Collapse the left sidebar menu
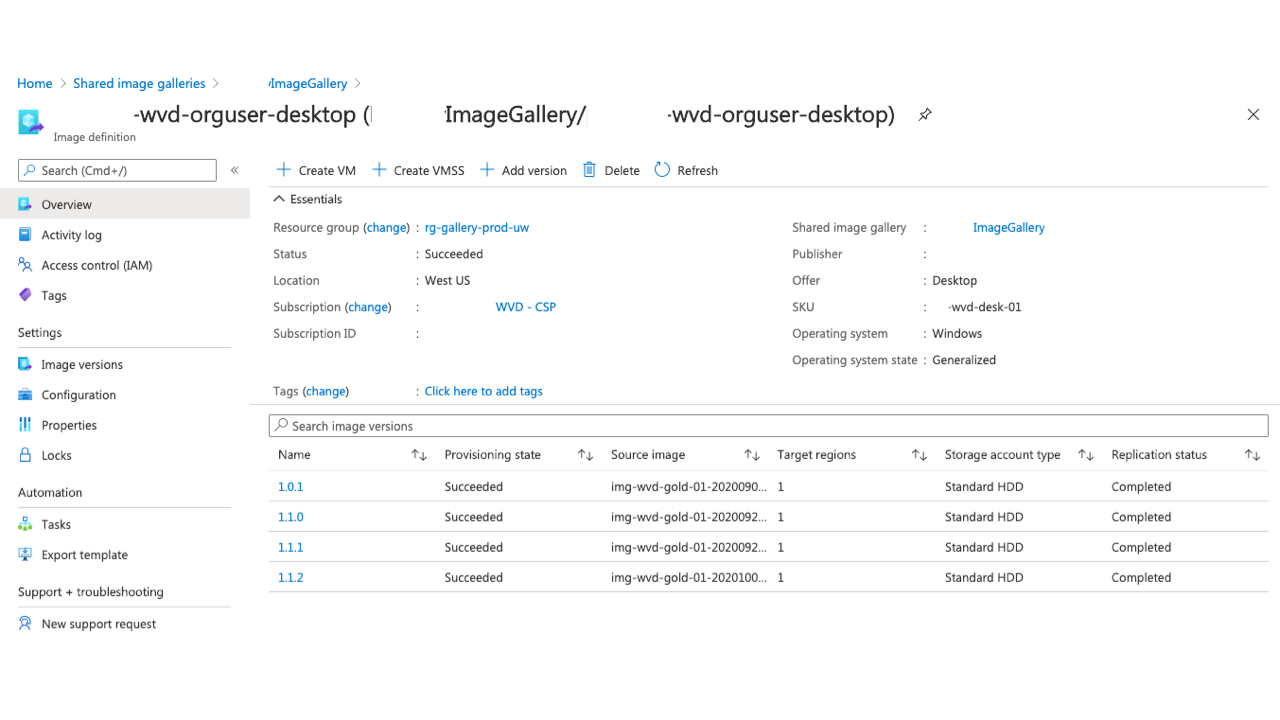Viewport: 1280px width, 720px height. pos(235,170)
